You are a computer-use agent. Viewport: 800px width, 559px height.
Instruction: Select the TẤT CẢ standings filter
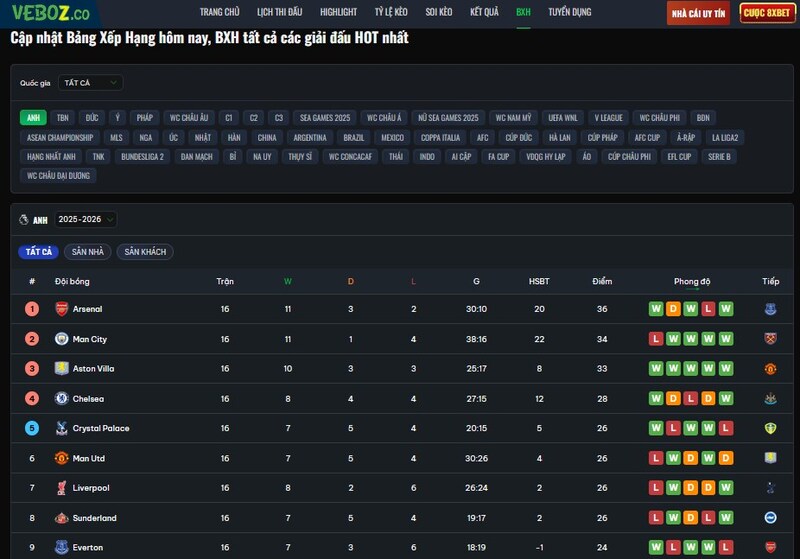coord(39,252)
